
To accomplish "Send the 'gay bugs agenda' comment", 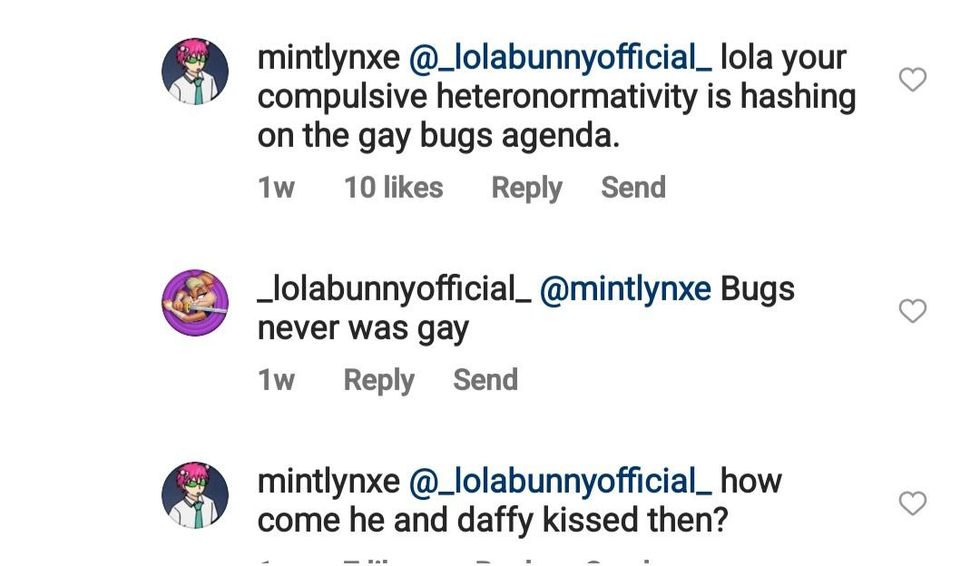I will point(633,188).
